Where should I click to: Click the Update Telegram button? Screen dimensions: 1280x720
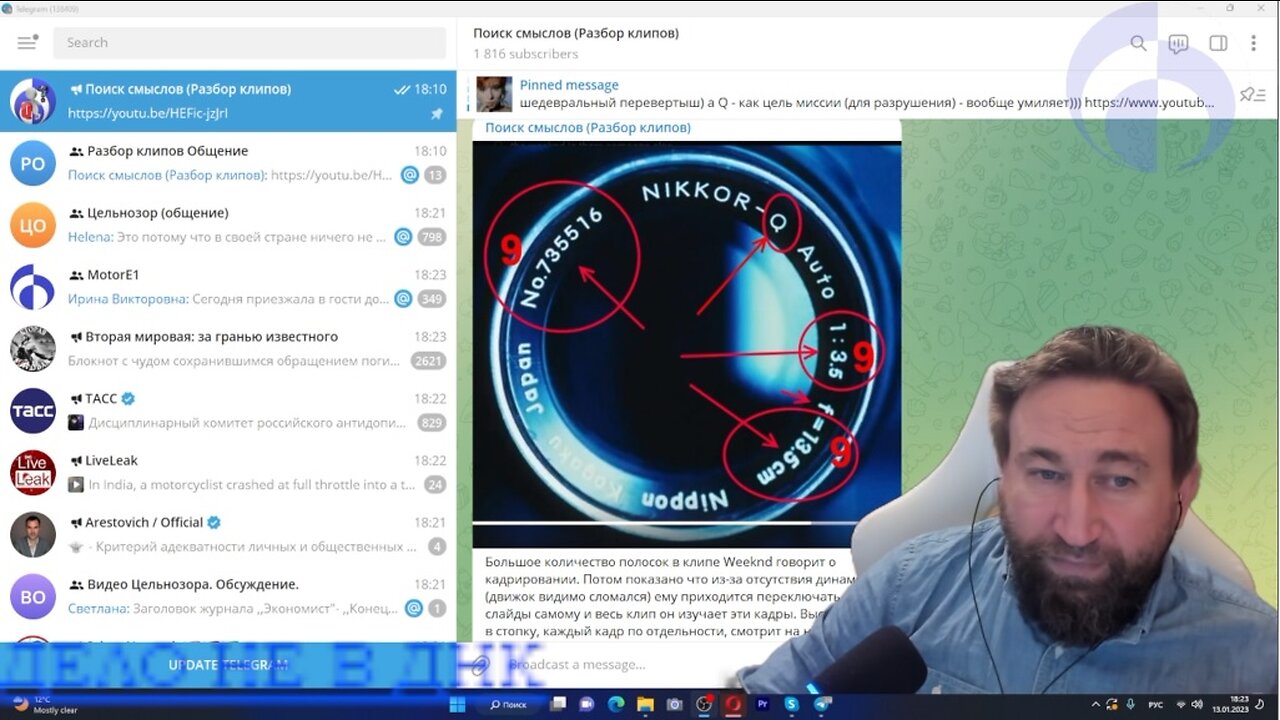click(x=228, y=665)
